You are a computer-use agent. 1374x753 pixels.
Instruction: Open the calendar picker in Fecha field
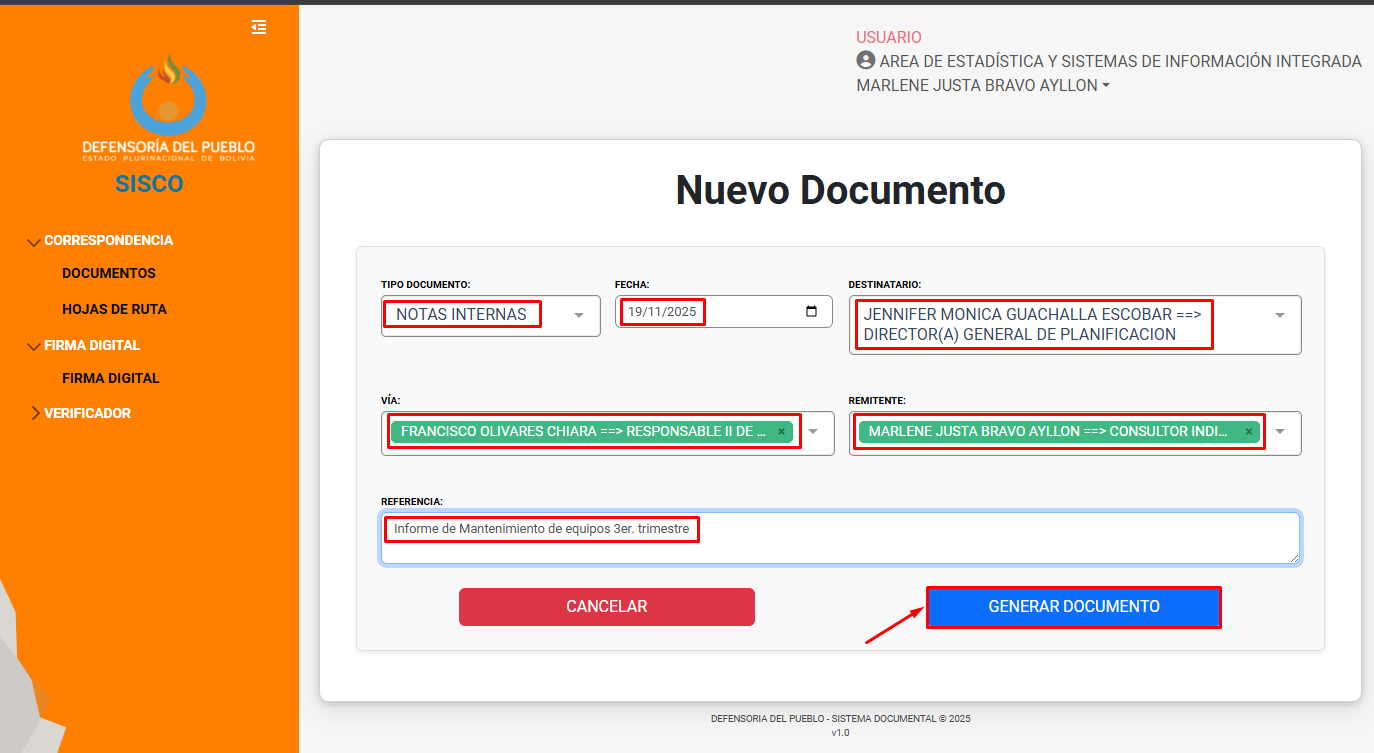(x=812, y=311)
